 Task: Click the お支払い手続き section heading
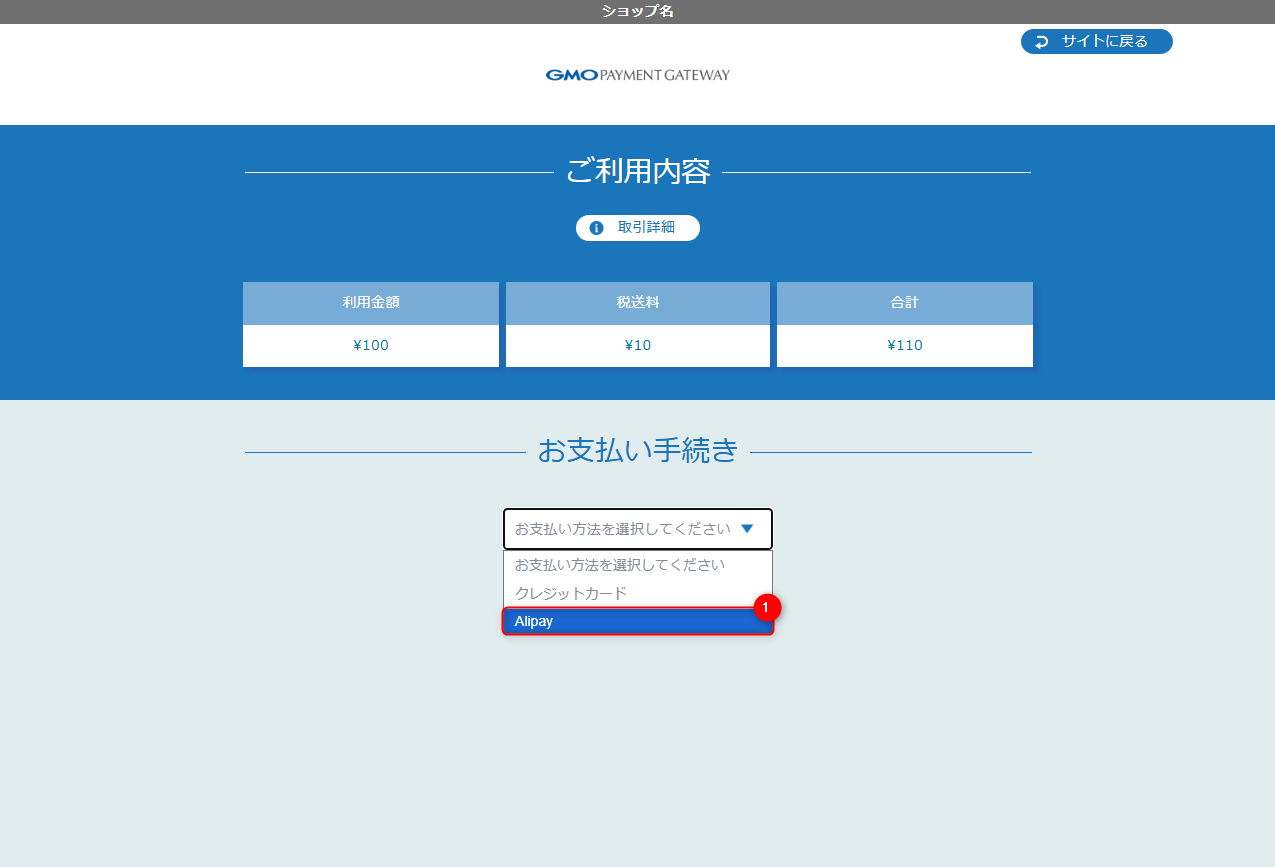click(x=637, y=451)
